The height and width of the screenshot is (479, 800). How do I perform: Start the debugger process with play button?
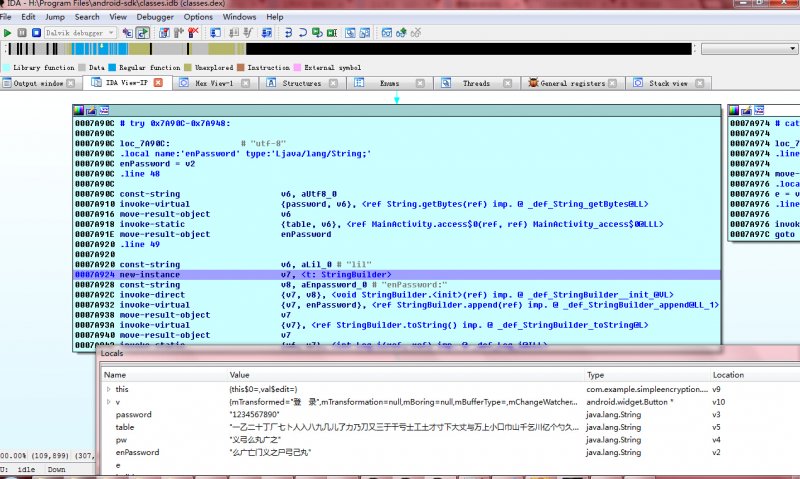coord(7,33)
